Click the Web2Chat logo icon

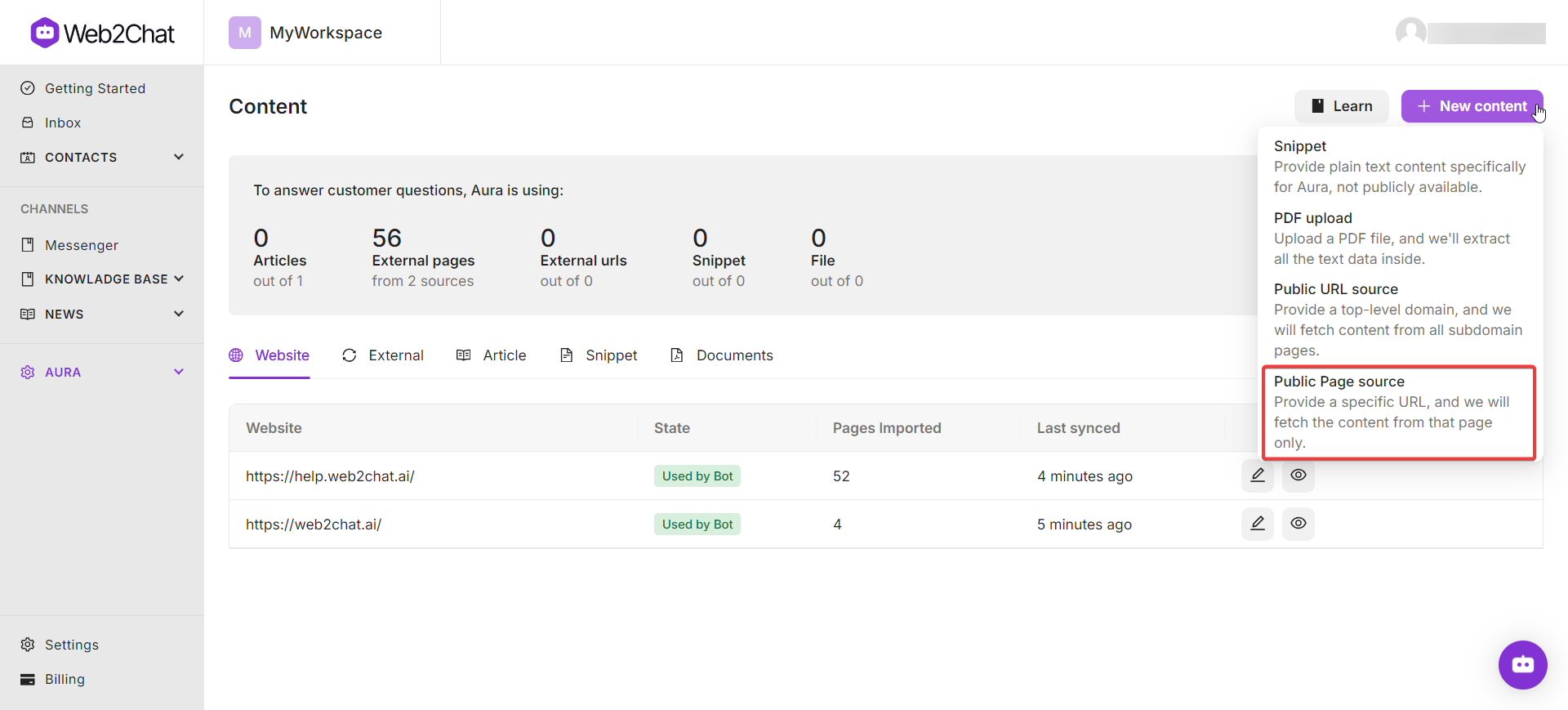[45, 33]
